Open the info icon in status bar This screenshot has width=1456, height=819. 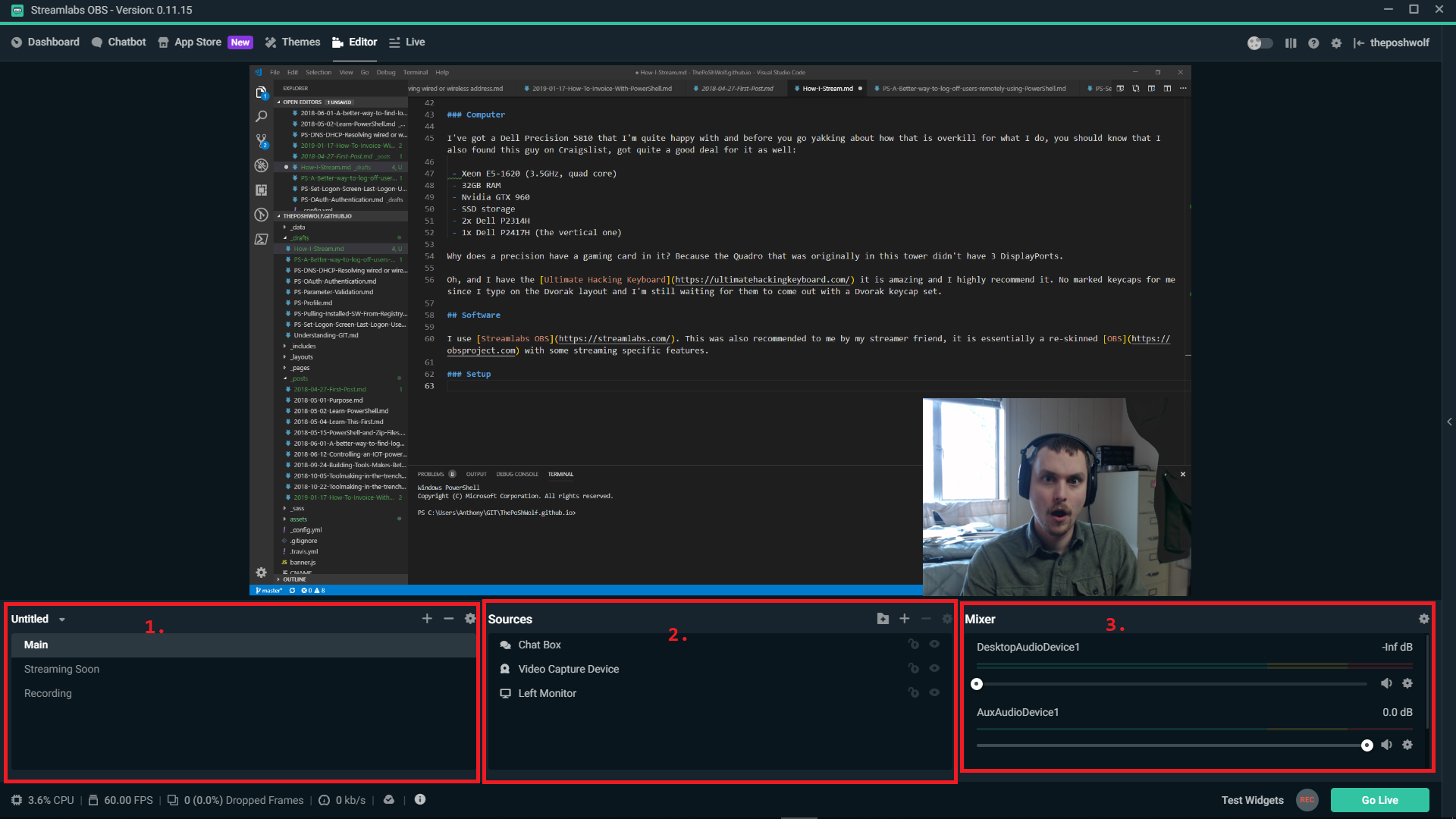[420, 799]
